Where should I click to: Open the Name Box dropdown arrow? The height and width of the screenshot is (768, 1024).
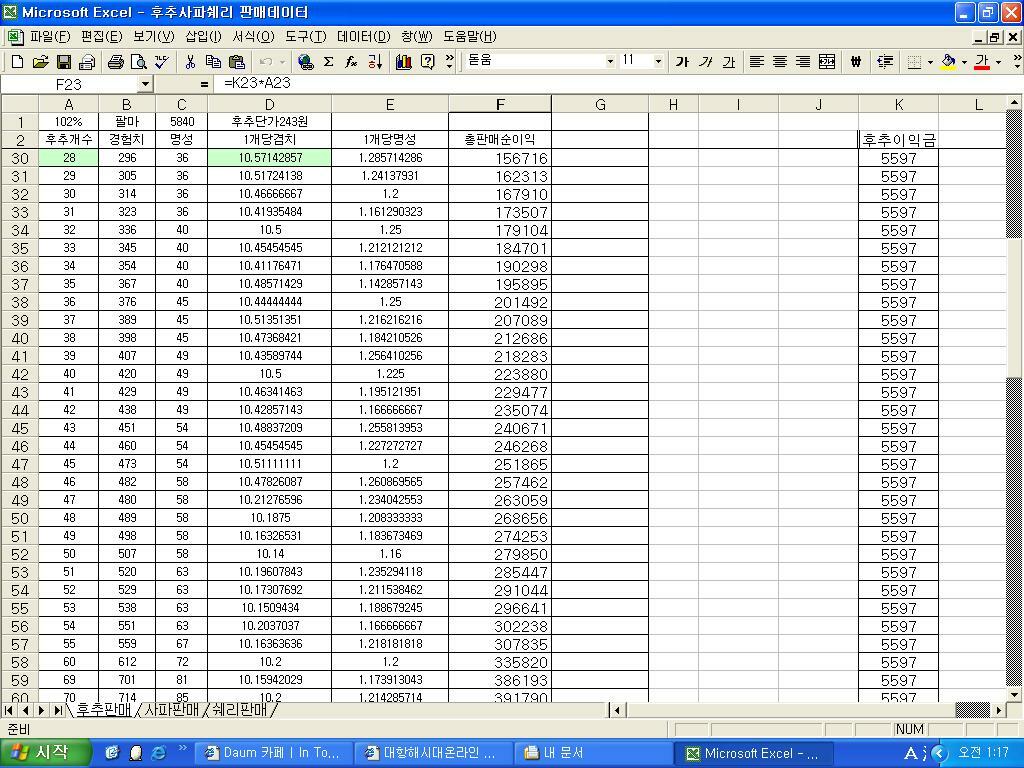pos(144,85)
